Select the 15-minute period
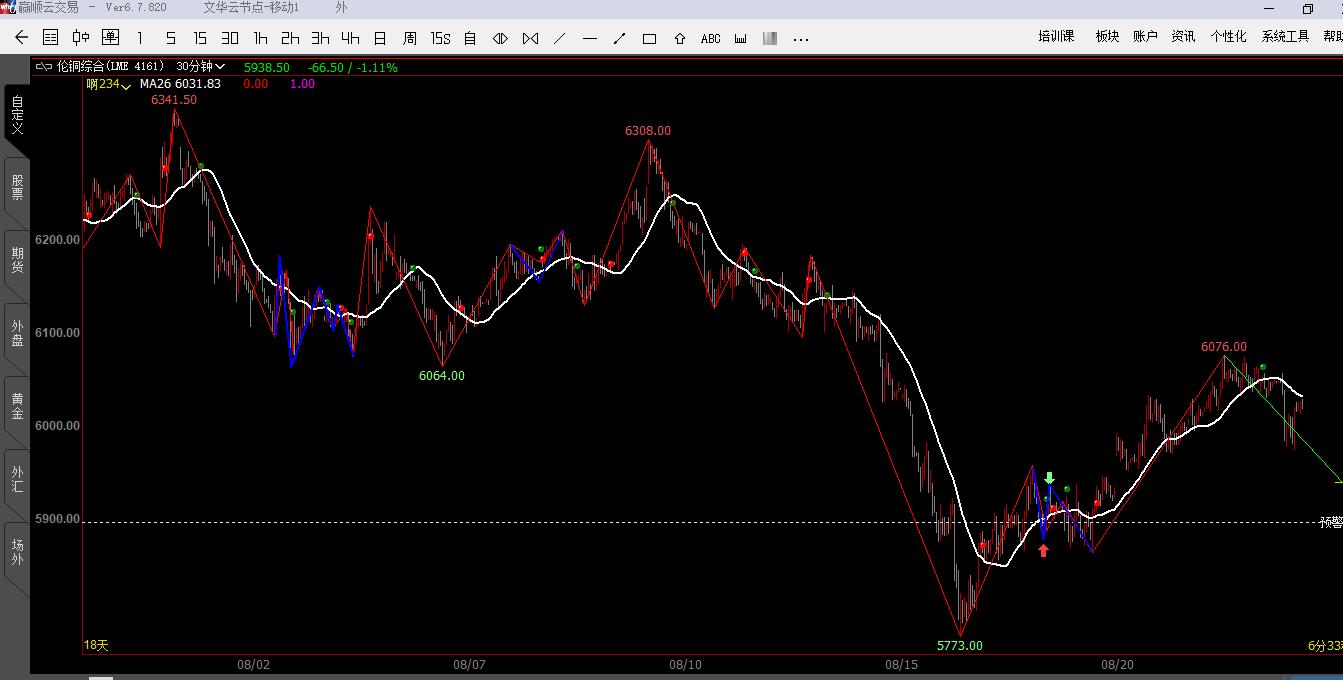 (x=200, y=38)
